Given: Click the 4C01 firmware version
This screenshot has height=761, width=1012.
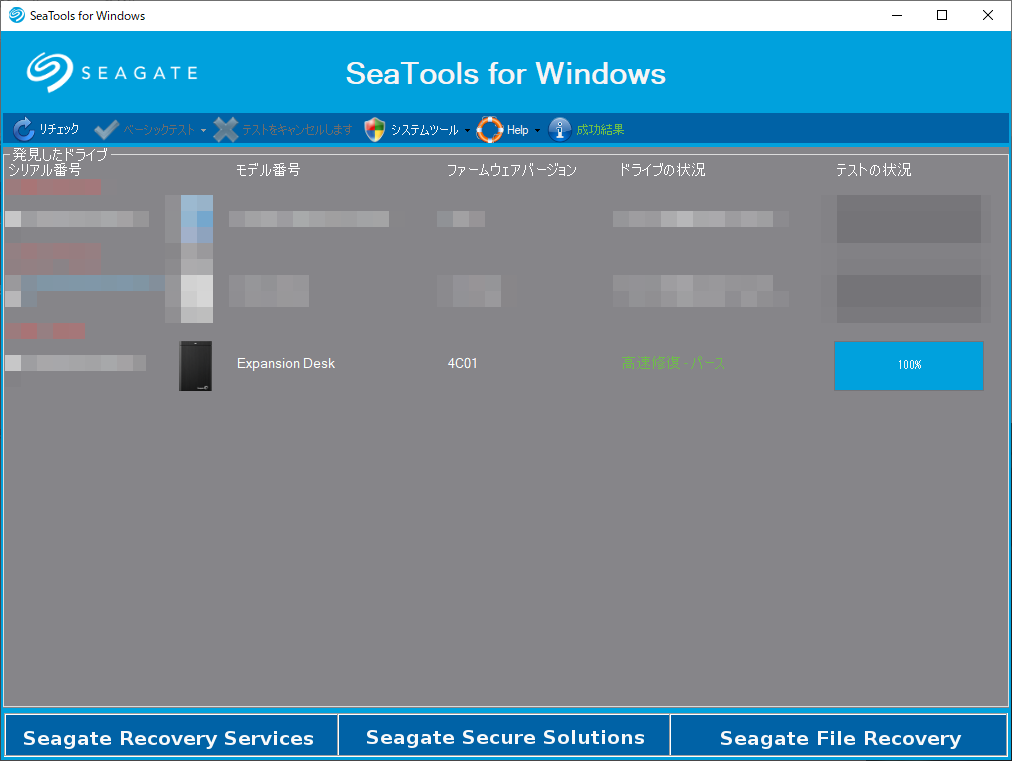Looking at the screenshot, I should pos(463,363).
